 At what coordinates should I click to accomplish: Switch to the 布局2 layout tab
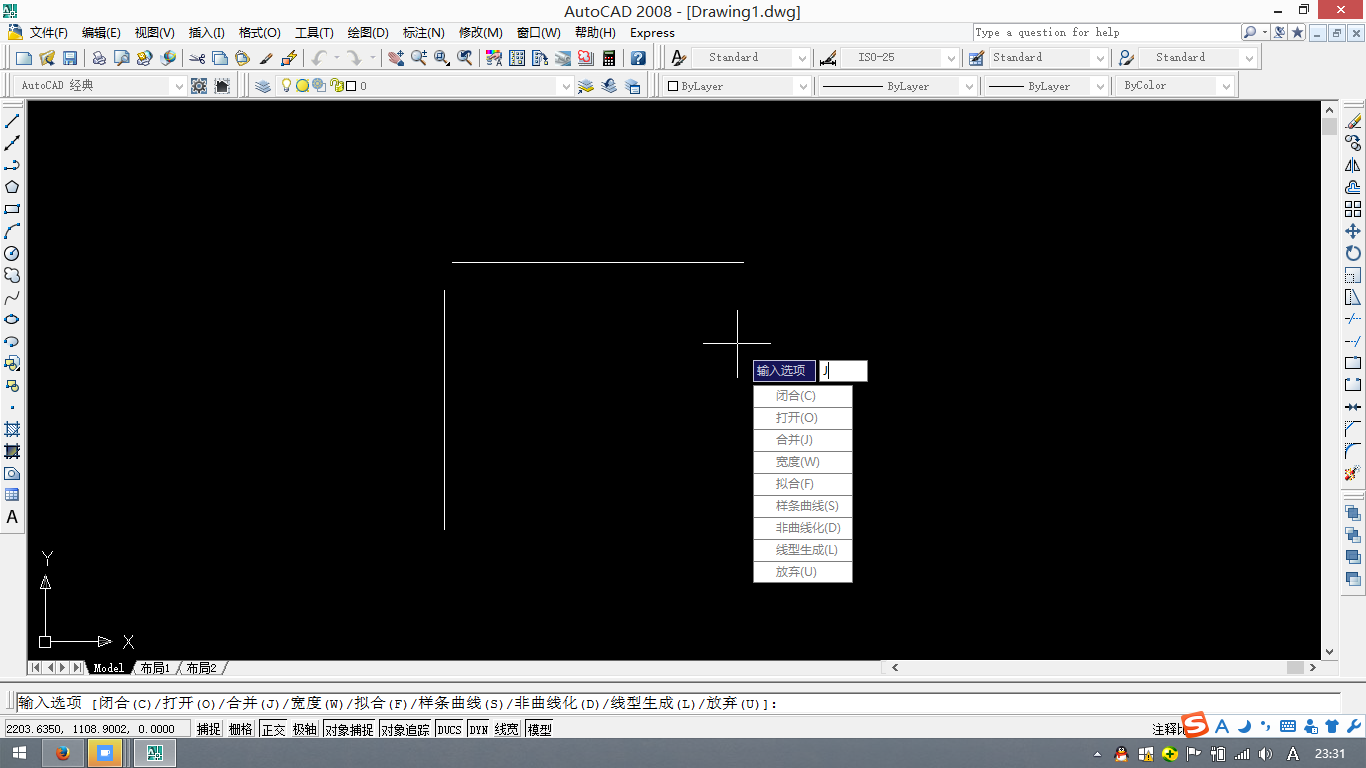(x=201, y=668)
